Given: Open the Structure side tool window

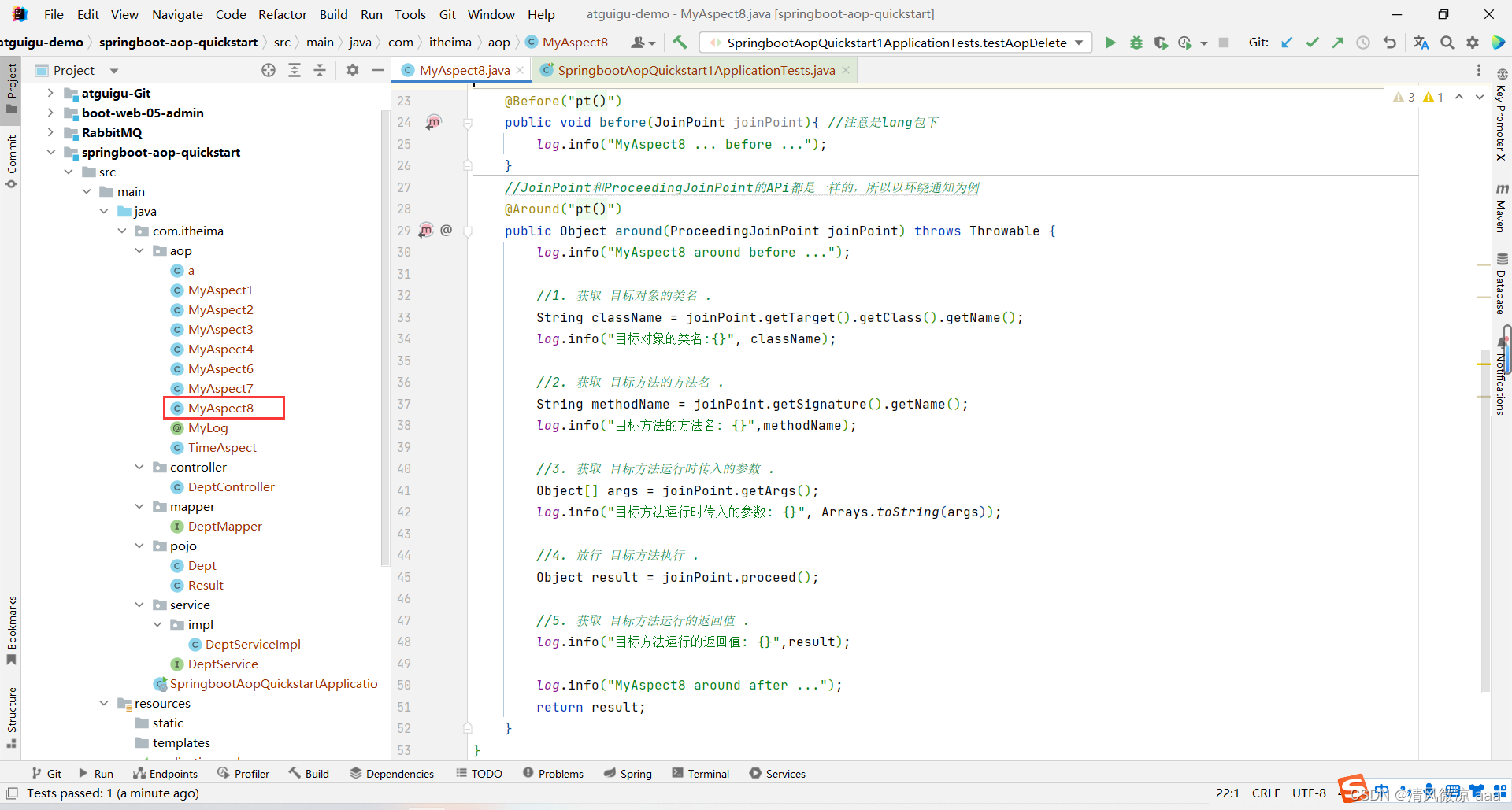Looking at the screenshot, I should coord(11,716).
